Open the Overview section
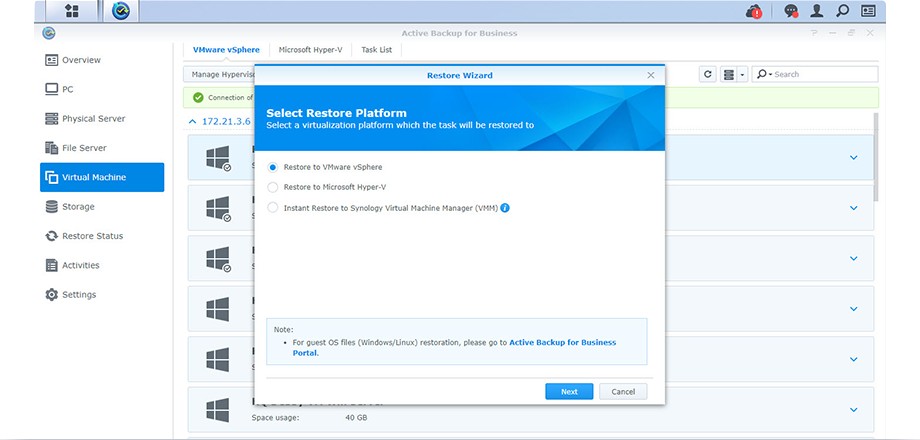Image resolution: width=920 pixels, height=440 pixels. (x=102, y=60)
